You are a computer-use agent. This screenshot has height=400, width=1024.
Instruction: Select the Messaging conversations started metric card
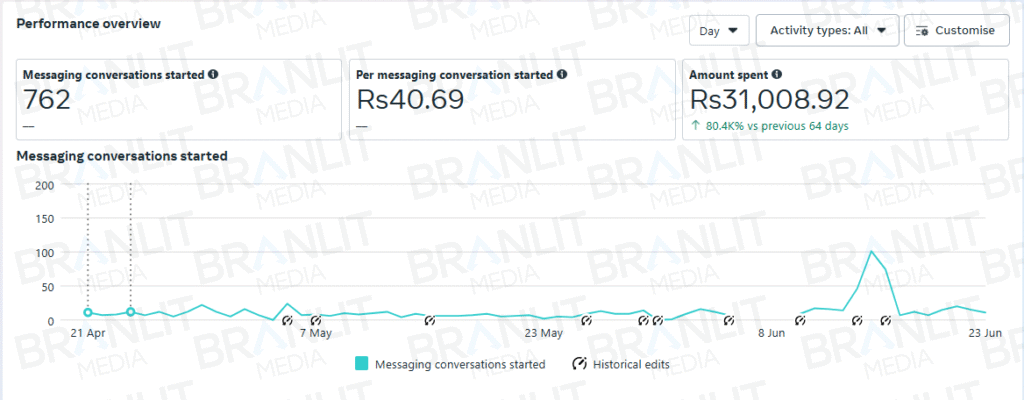178,98
